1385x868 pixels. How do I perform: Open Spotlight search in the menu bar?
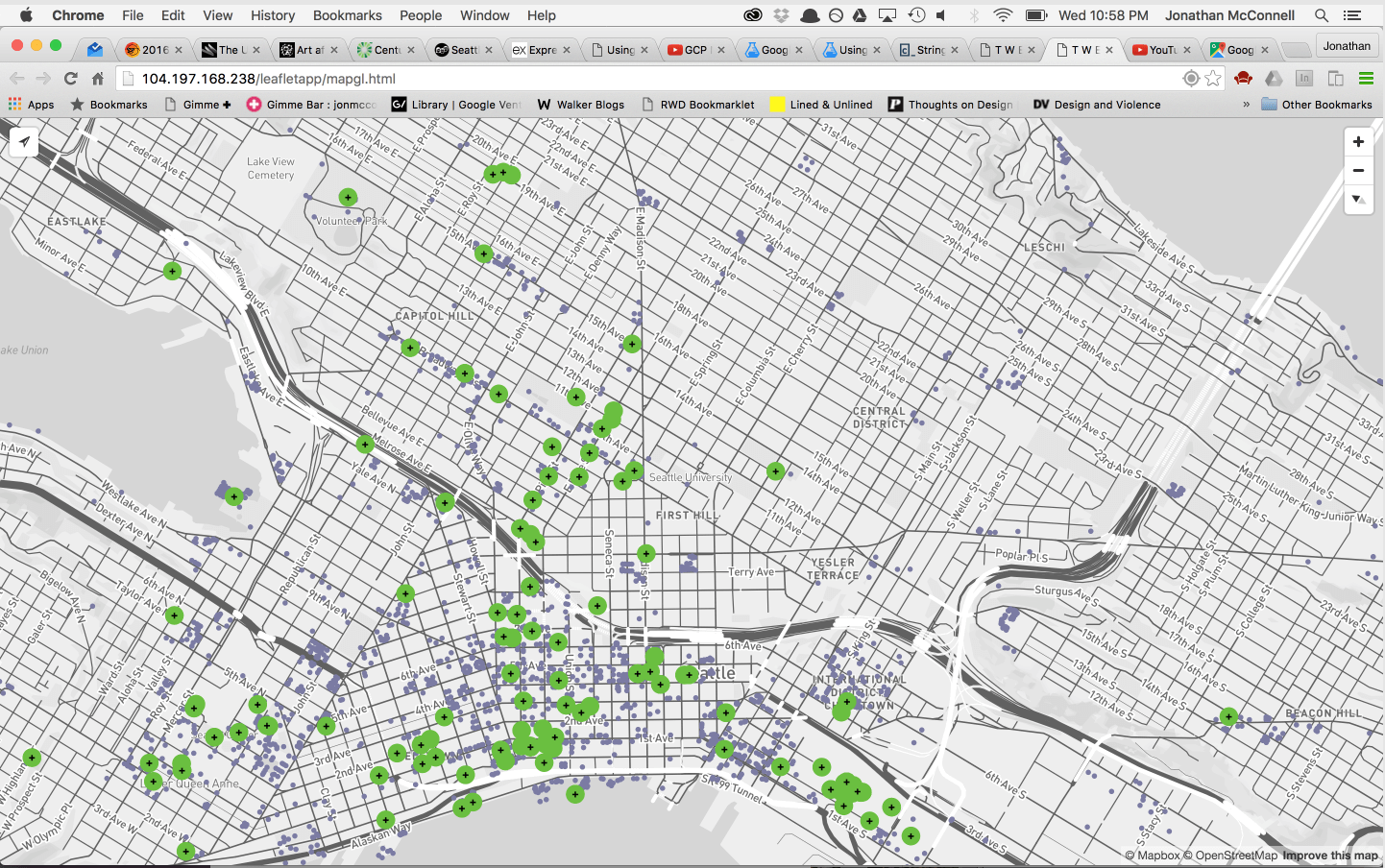point(1322,15)
